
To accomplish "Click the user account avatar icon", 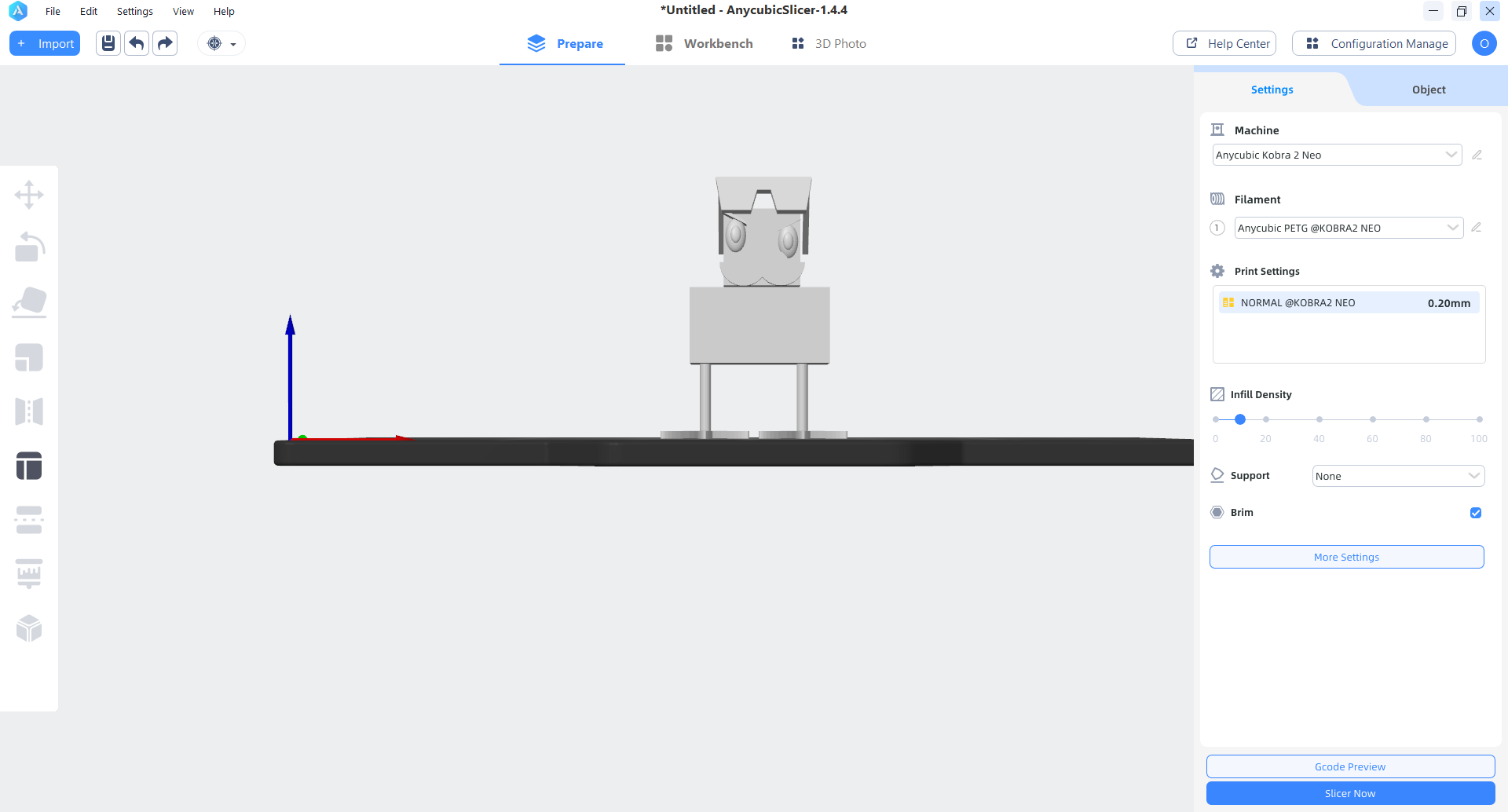I will coord(1484,43).
